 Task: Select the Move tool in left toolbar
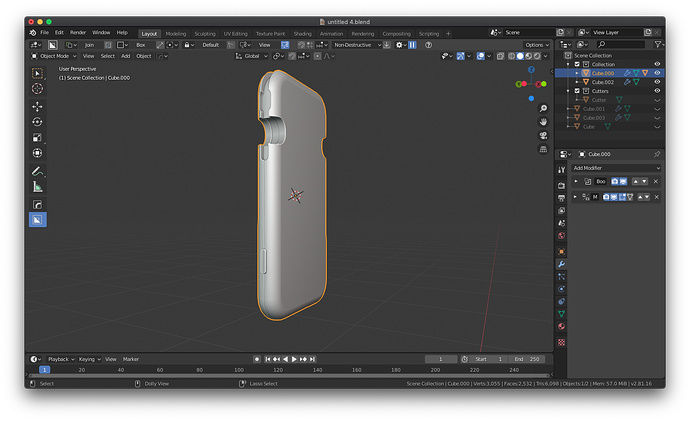click(37, 106)
